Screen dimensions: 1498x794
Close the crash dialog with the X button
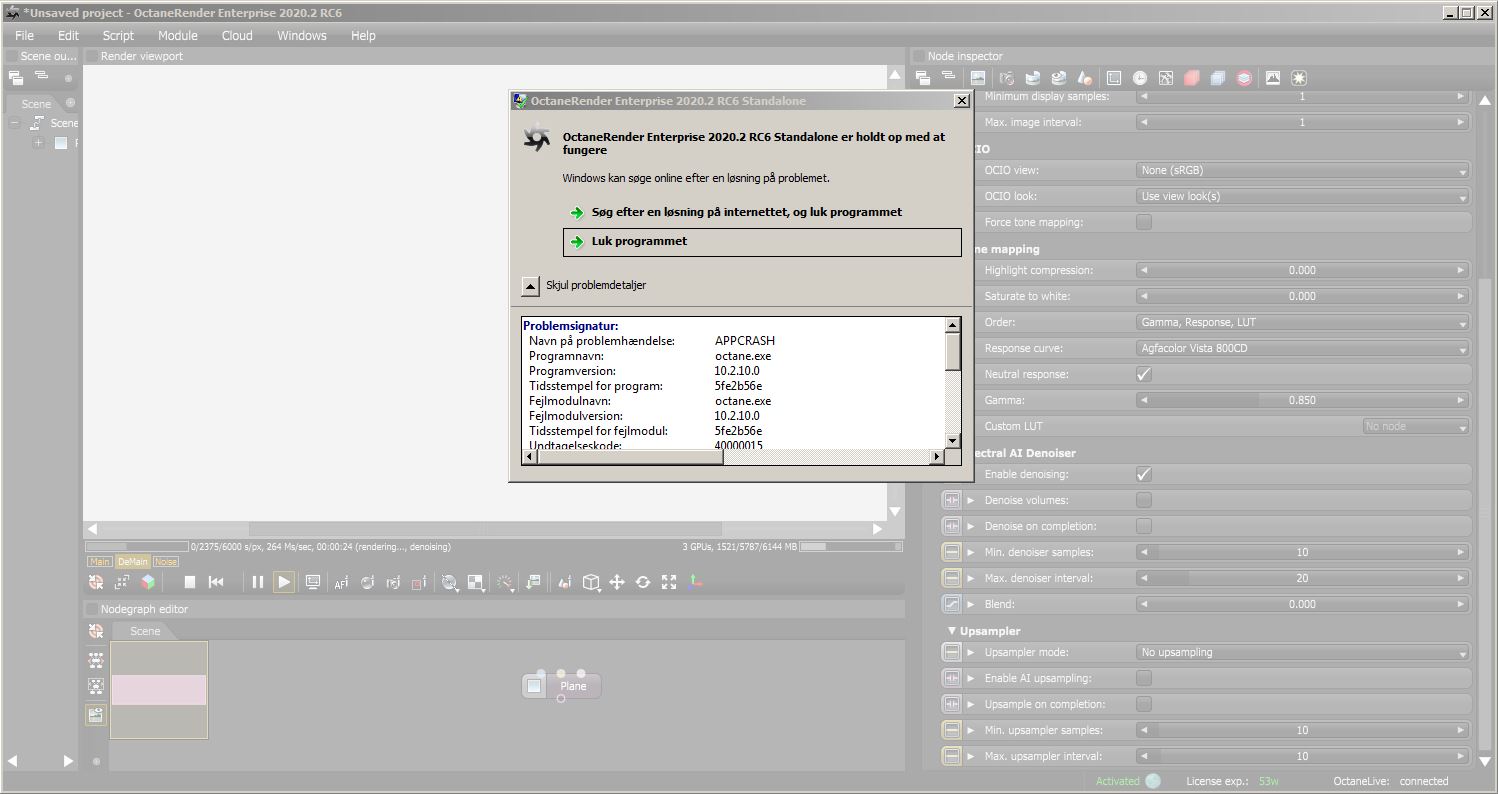coord(961,100)
